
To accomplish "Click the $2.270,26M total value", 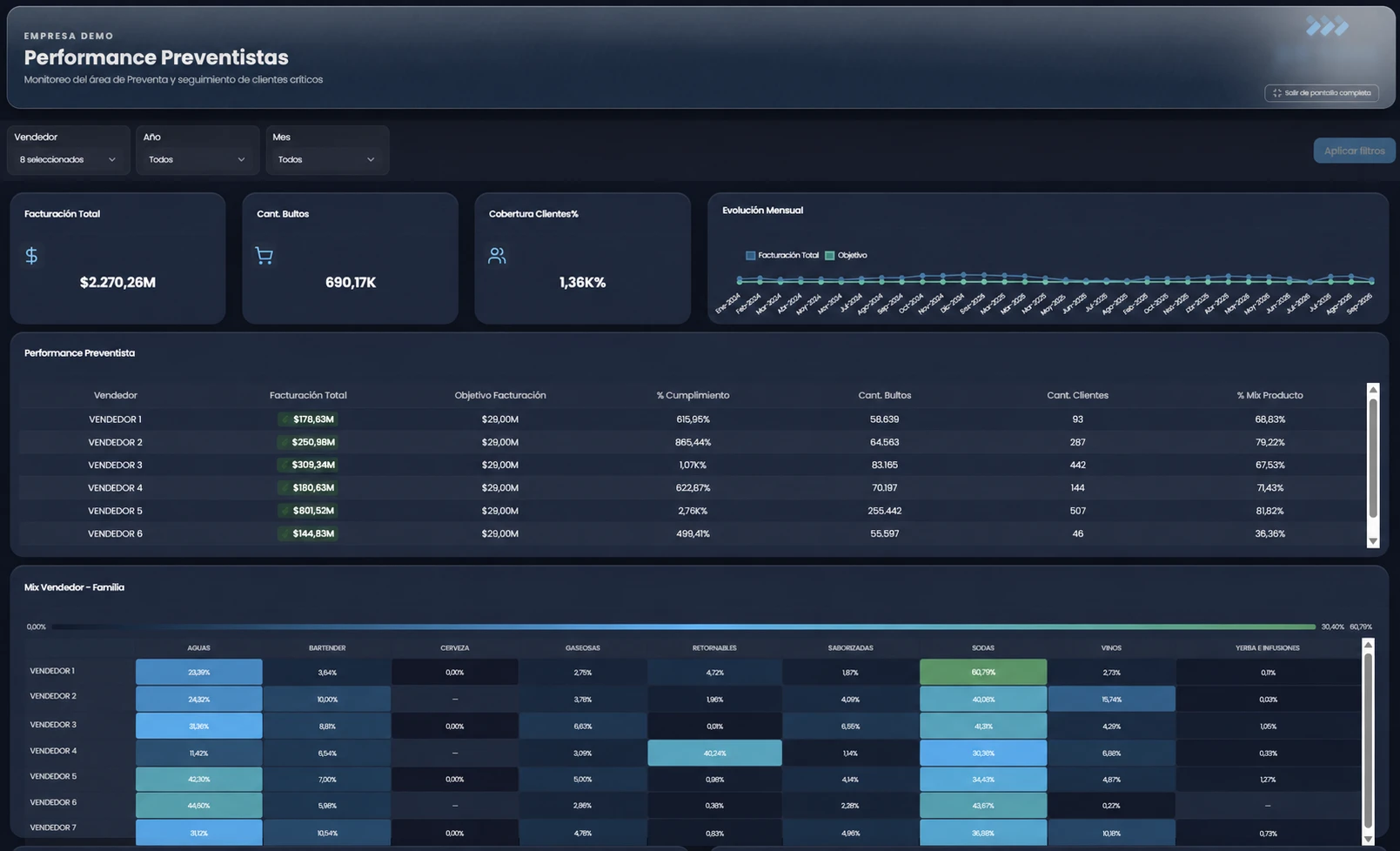I will (117, 282).
